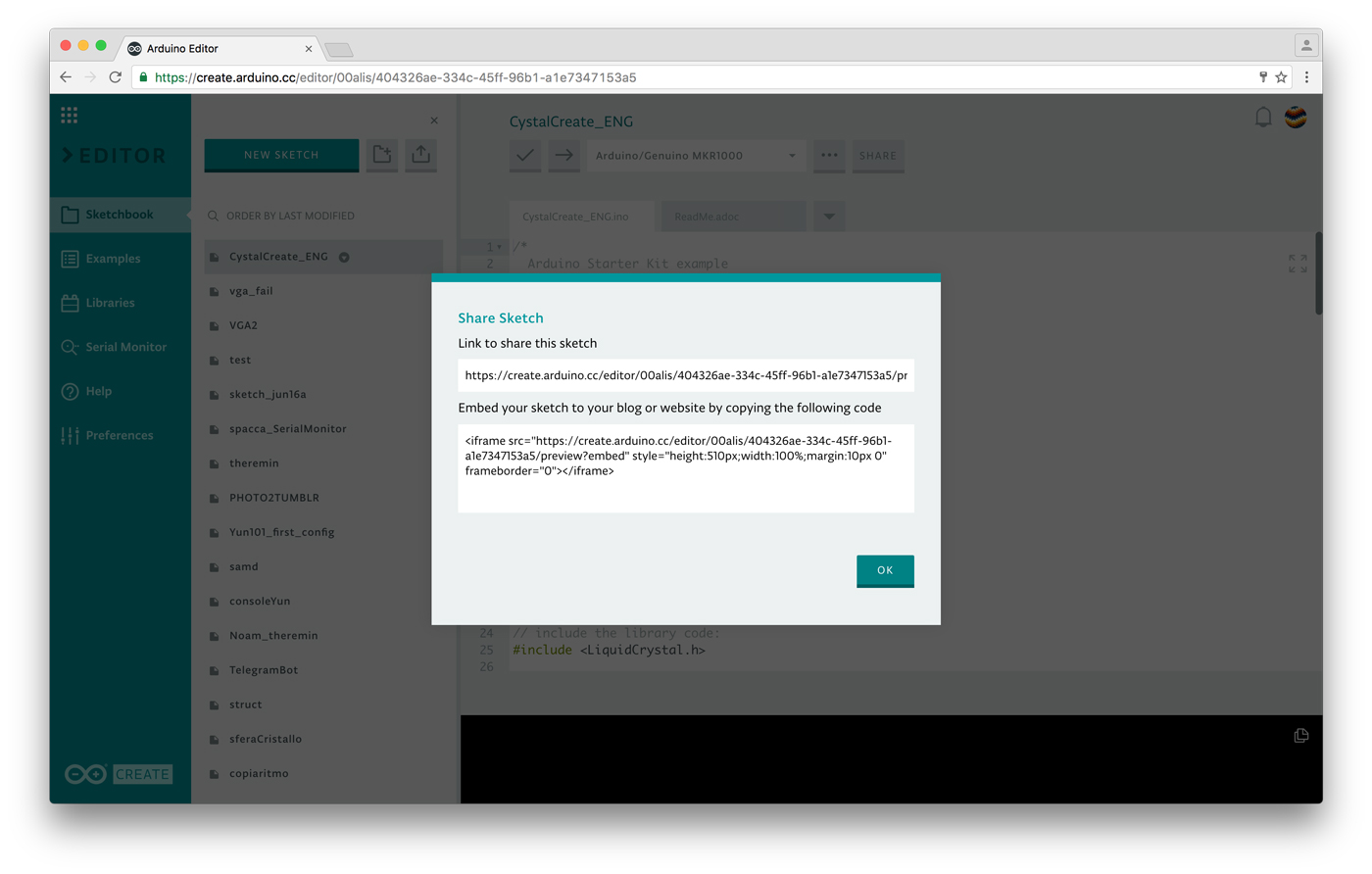Open the user profile avatar
The height and width of the screenshot is (874, 1372).
click(x=1296, y=118)
